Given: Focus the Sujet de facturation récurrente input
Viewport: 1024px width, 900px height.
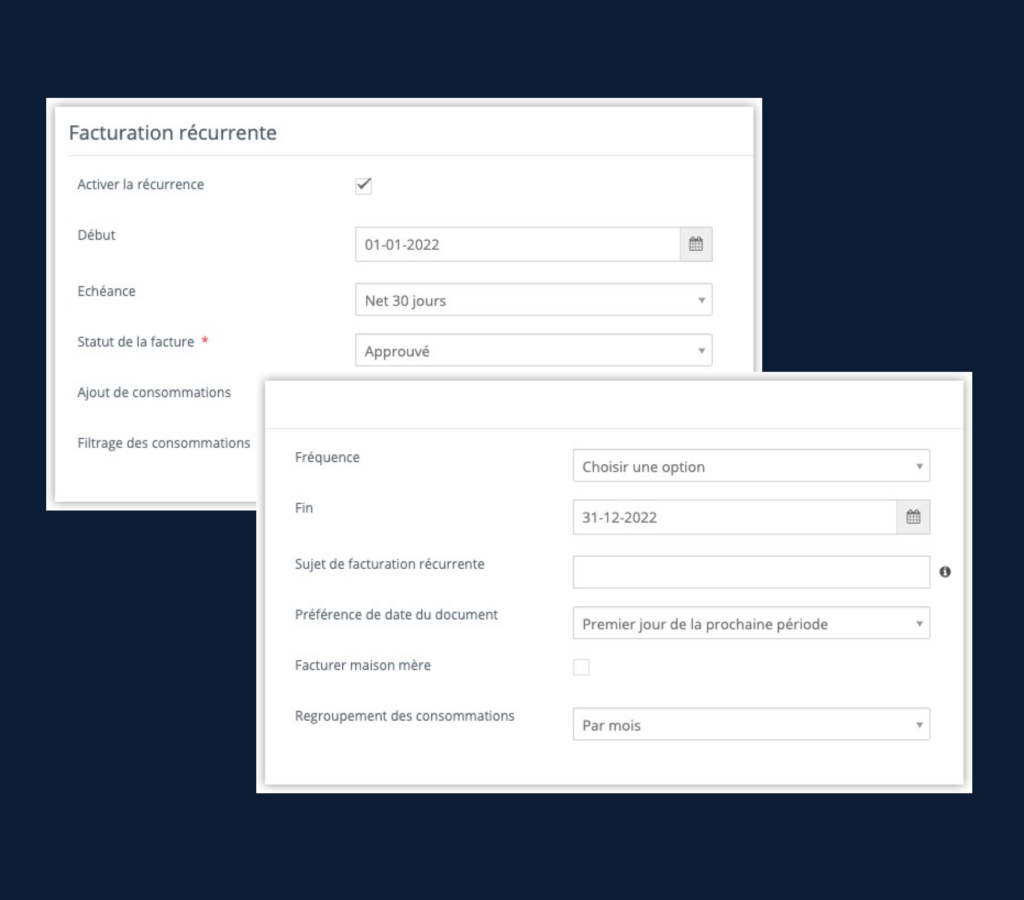Looking at the screenshot, I should pos(751,572).
